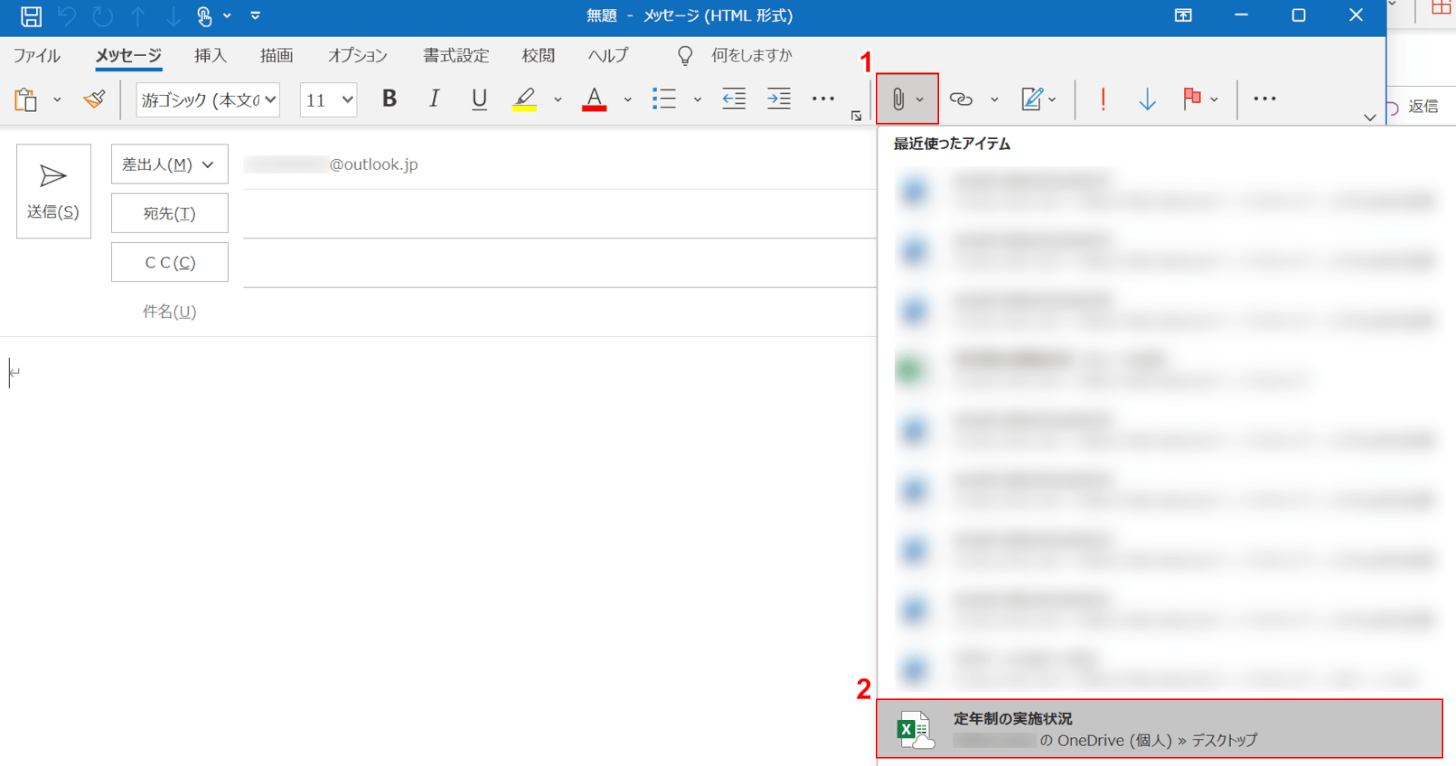The height and width of the screenshot is (766, 1456).
Task: Switch to the 挿入 tab
Action: click(x=210, y=55)
